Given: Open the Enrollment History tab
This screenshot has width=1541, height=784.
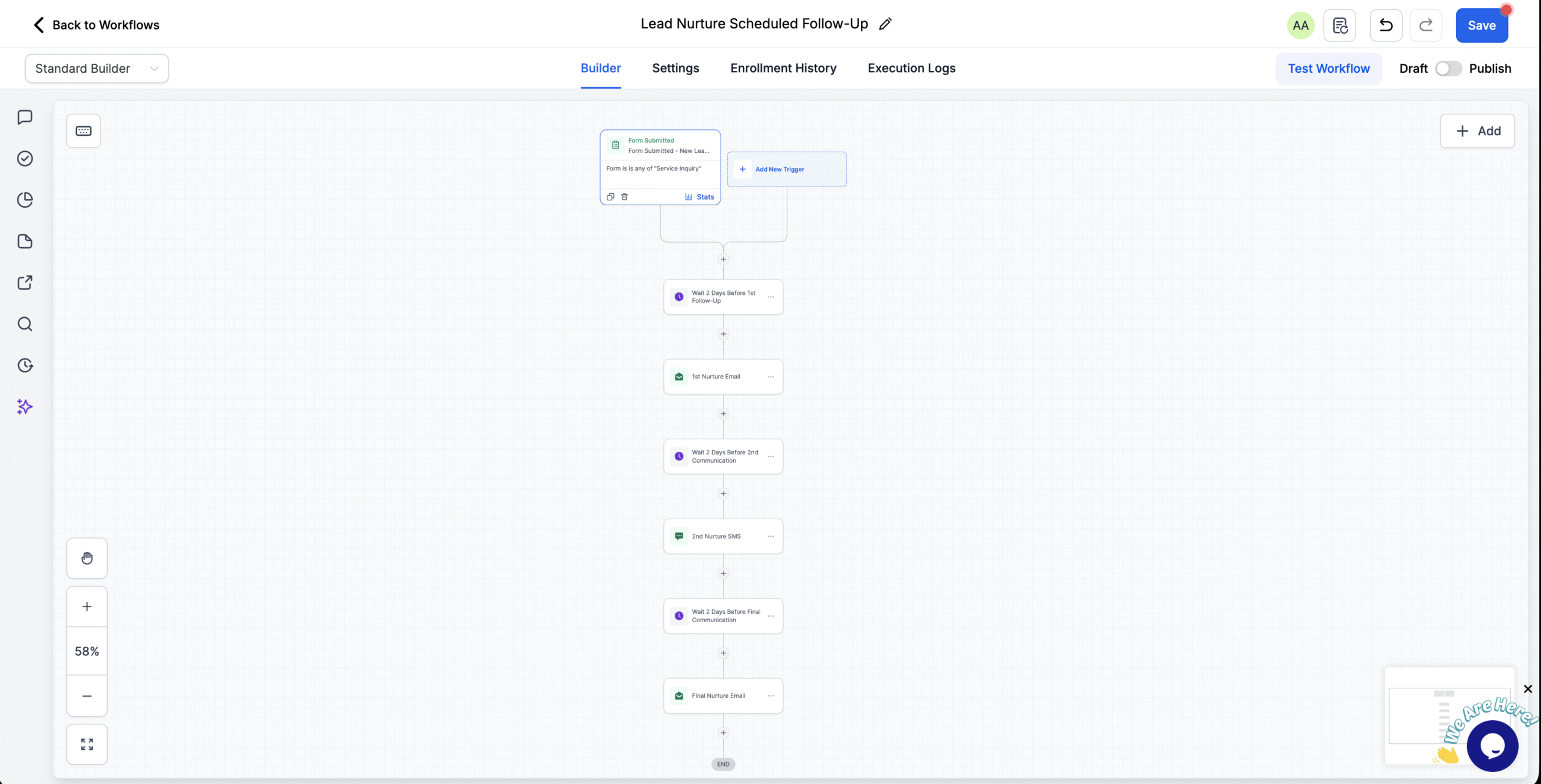Looking at the screenshot, I should [783, 68].
